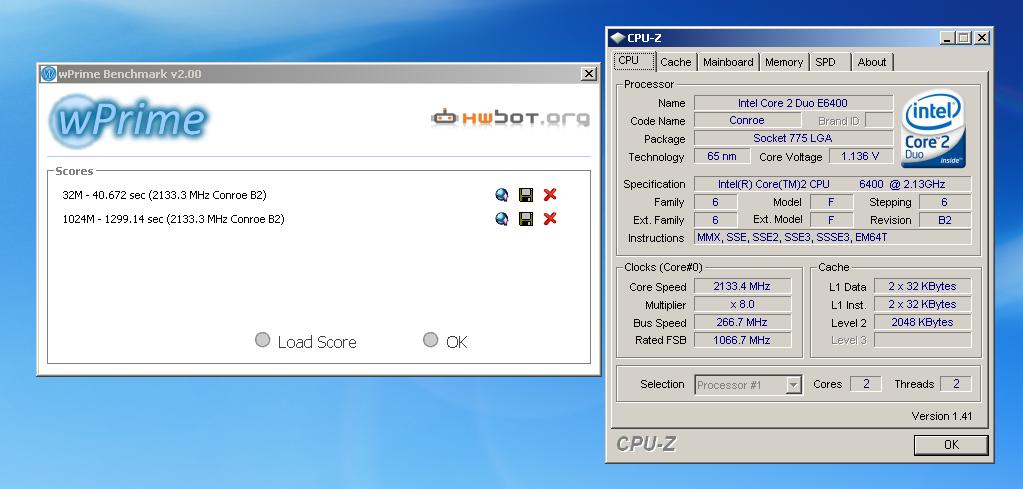Screen dimensions: 1023x489
Task: Open the Processor #1 selection dropdown
Action: coord(748,385)
